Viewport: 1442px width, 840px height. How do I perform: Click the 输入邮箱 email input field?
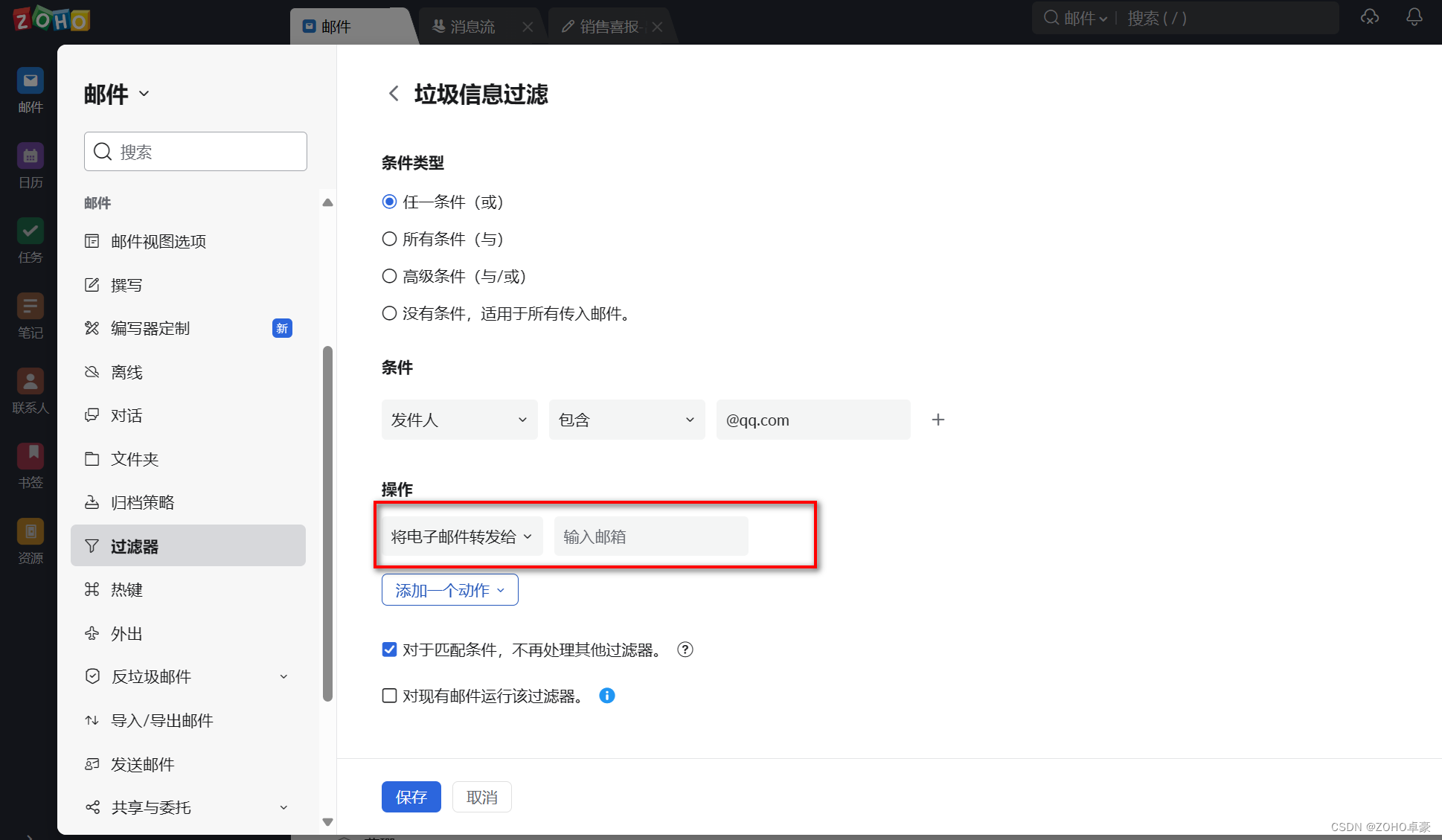click(x=650, y=536)
